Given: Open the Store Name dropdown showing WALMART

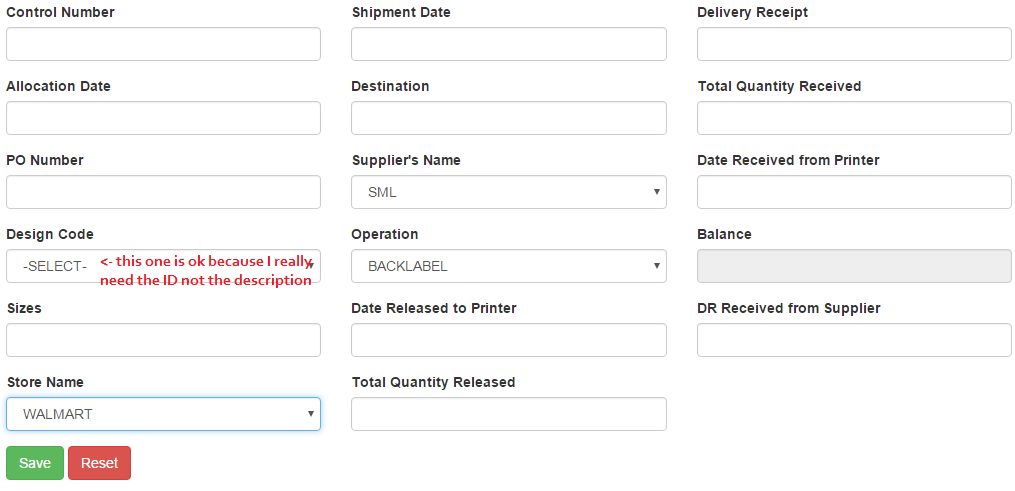Looking at the screenshot, I should tap(163, 414).
